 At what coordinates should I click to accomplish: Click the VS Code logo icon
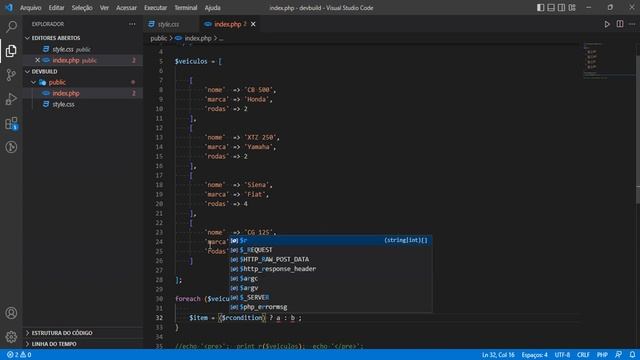pyautogui.click(x=9, y=7)
